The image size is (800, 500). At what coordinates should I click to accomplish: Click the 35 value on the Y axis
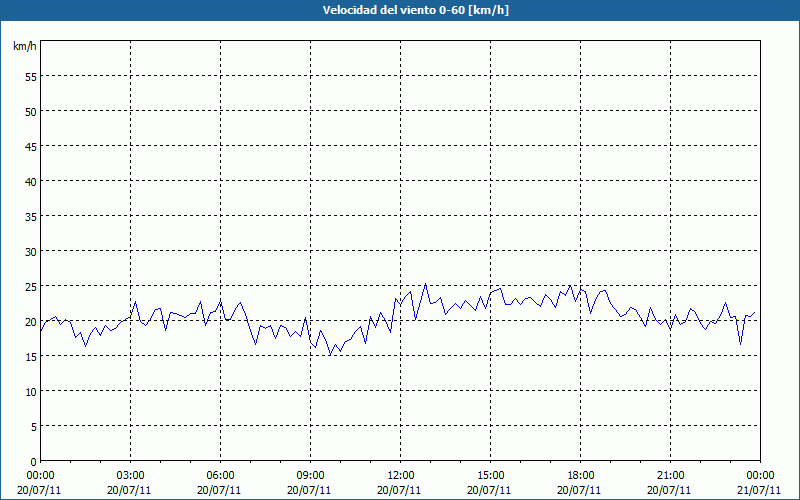tap(31, 217)
